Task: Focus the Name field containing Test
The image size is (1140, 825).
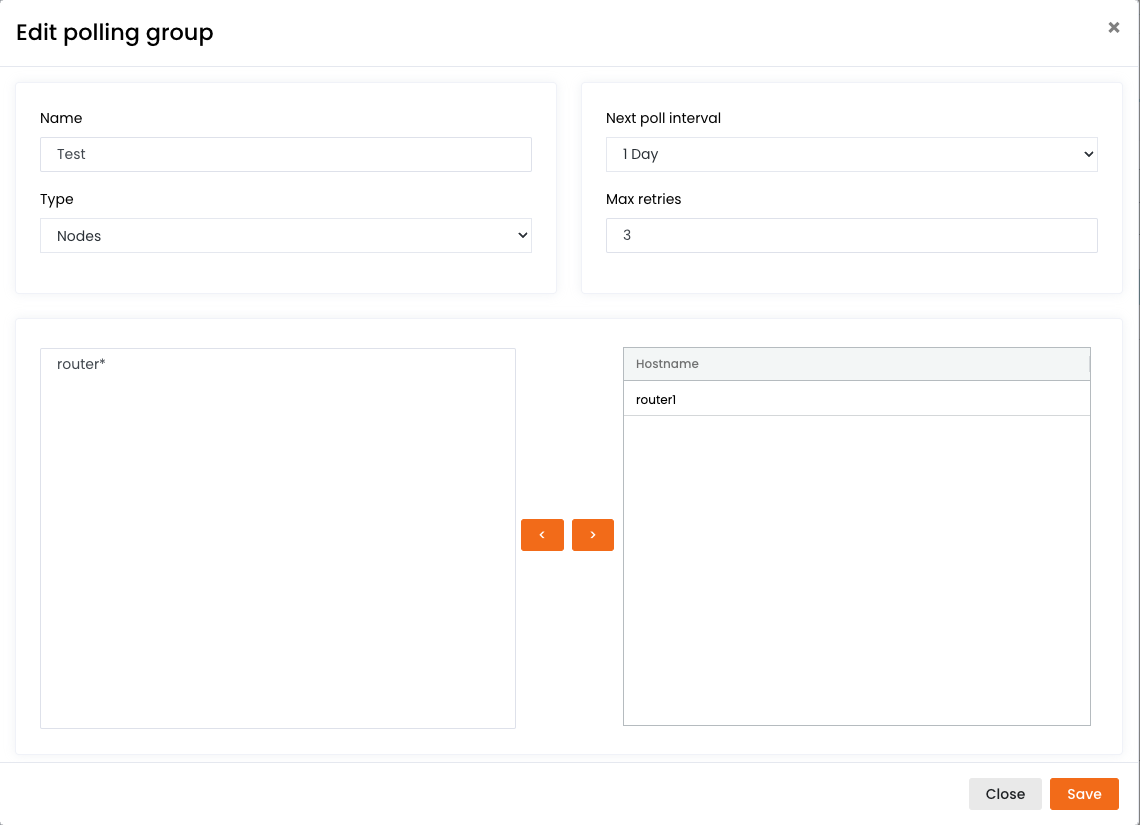Action: click(x=285, y=155)
